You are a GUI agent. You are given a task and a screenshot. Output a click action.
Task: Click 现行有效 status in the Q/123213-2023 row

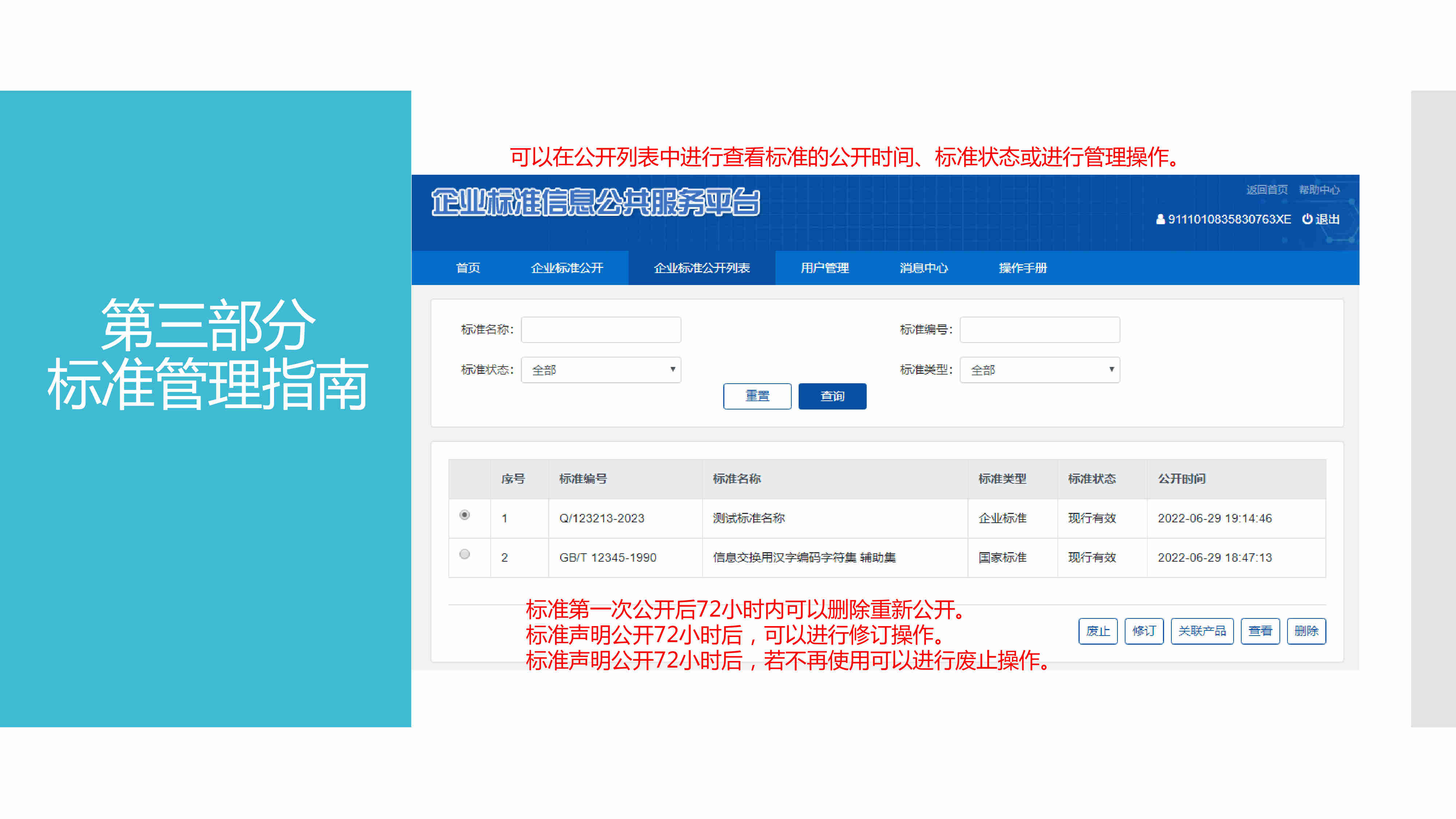1091,518
